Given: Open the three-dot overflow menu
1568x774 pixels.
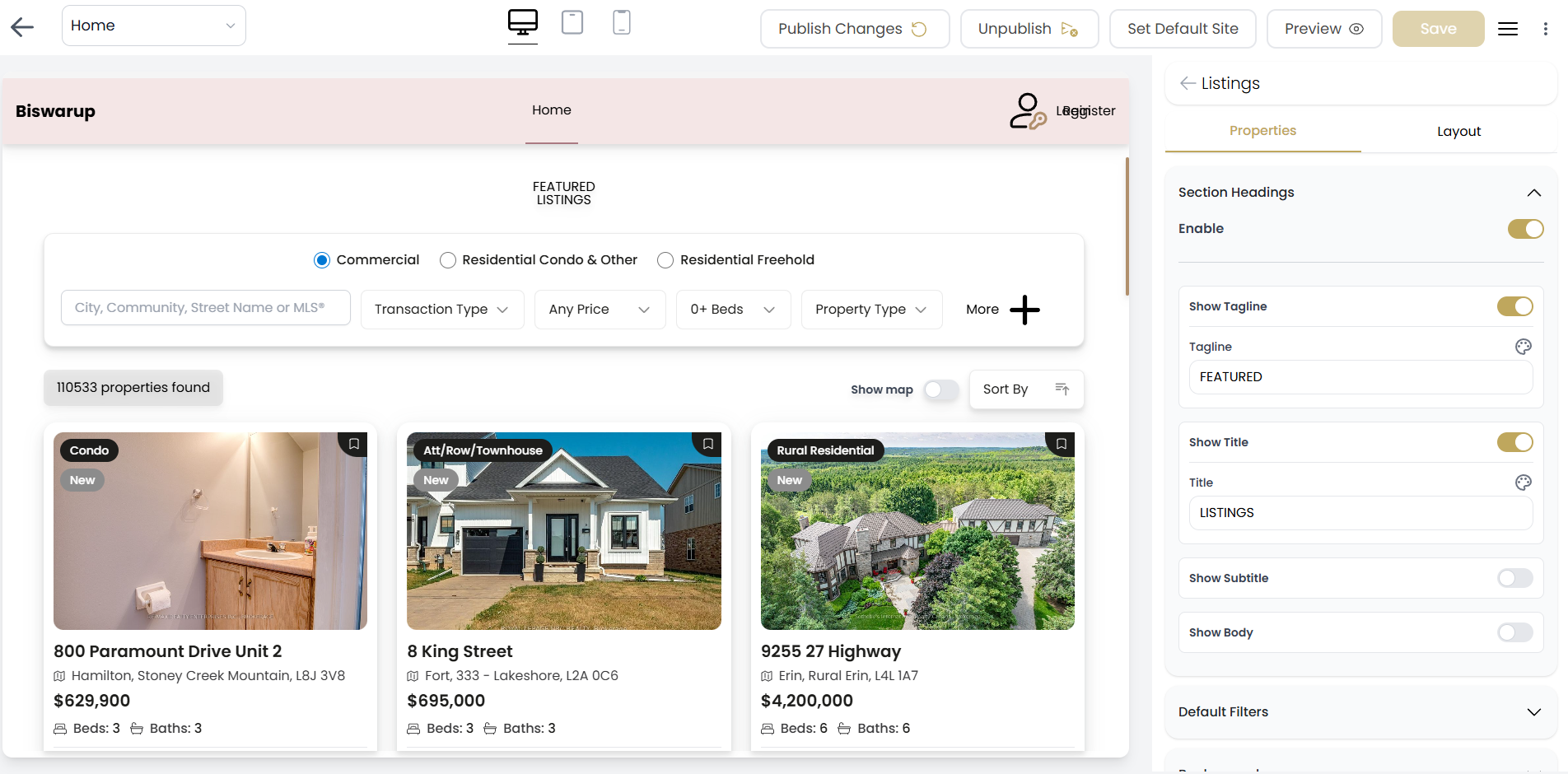Looking at the screenshot, I should tap(1547, 28).
